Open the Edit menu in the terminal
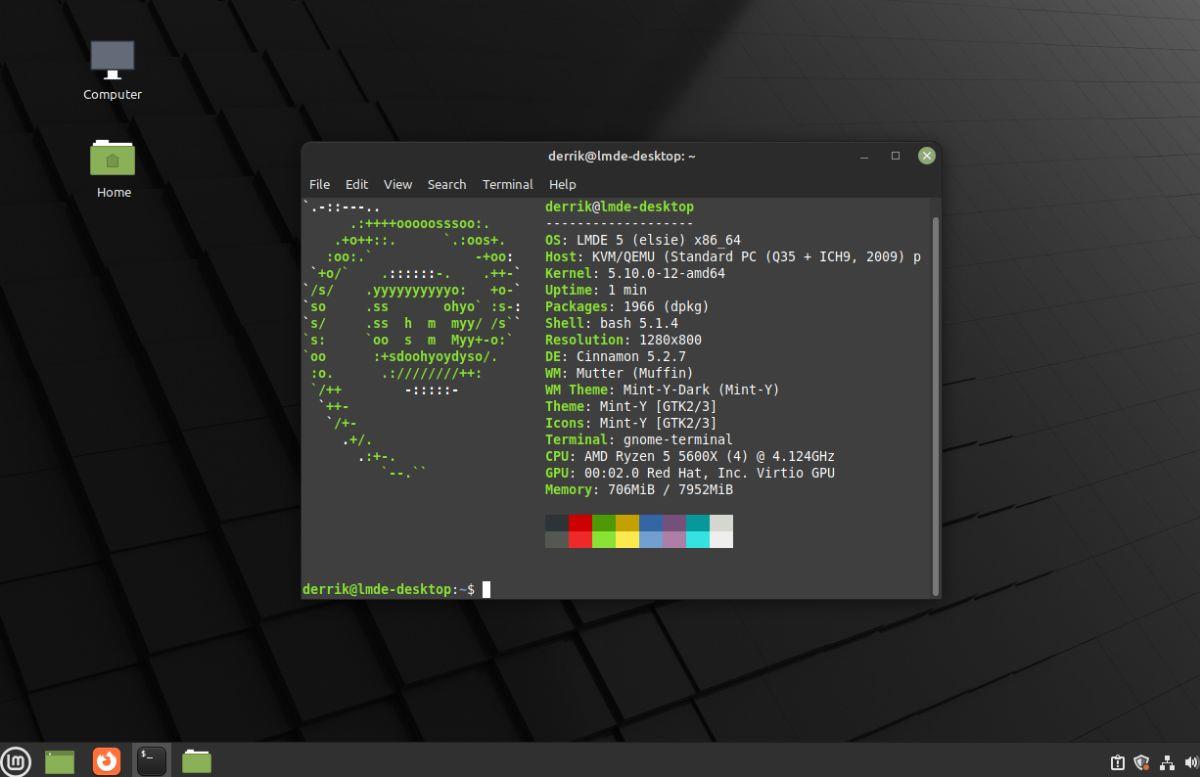This screenshot has width=1200, height=777. (356, 184)
